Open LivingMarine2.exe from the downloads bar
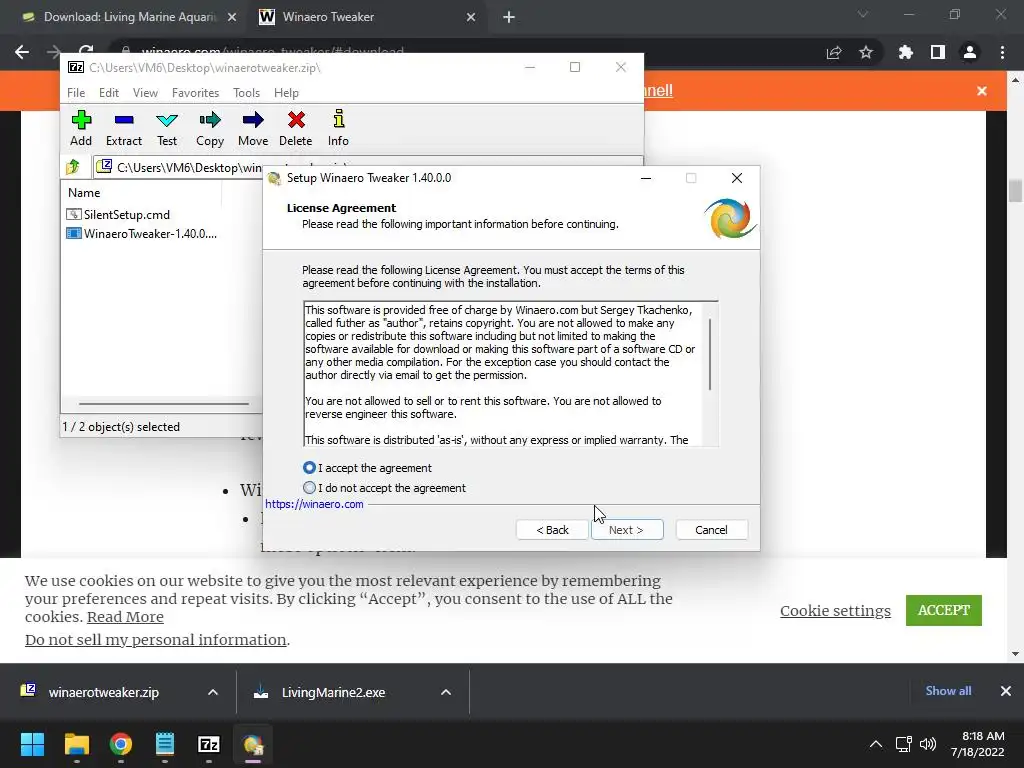This screenshot has height=768, width=1024. click(333, 692)
